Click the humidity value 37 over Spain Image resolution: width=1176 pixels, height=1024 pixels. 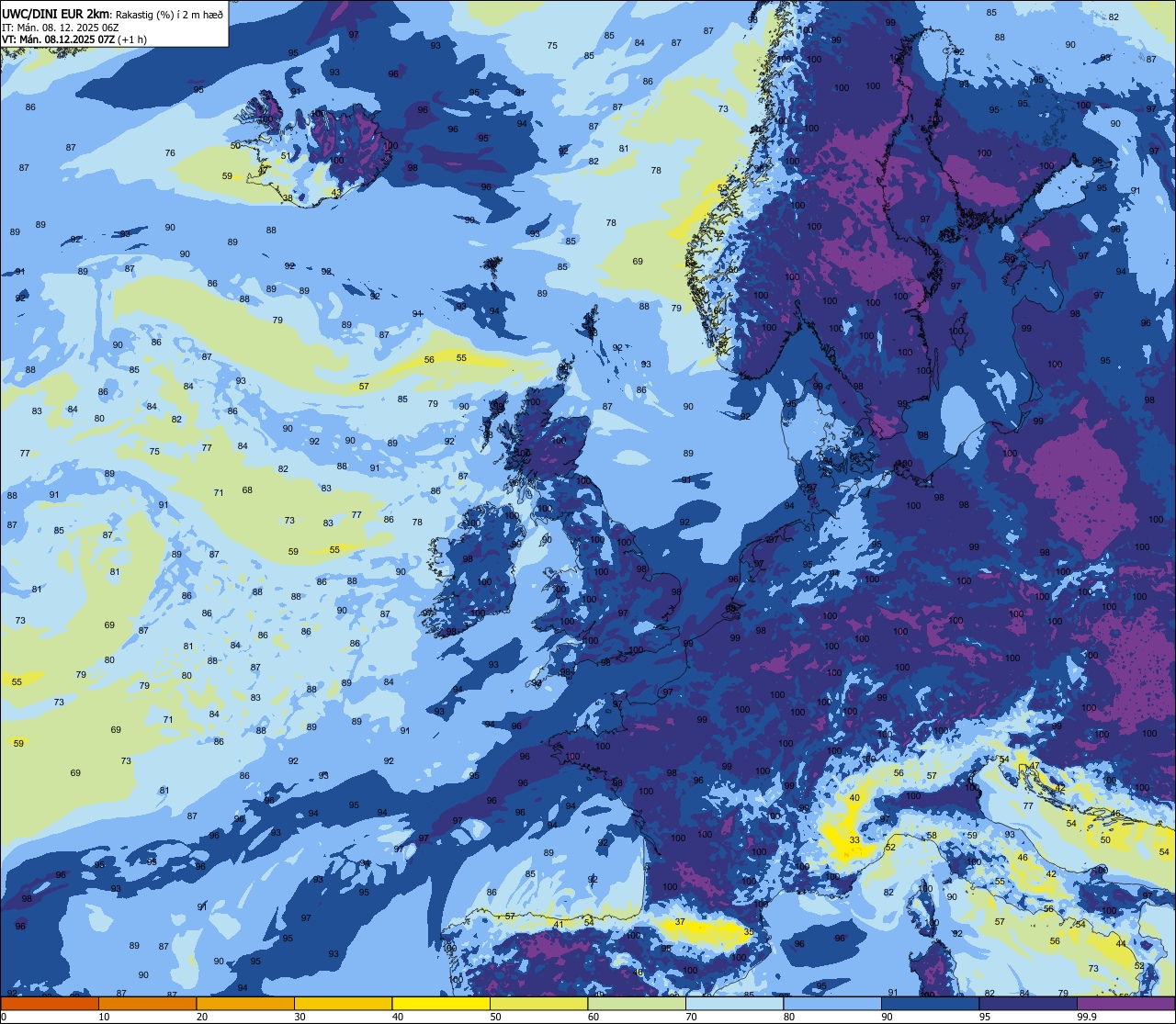point(680,922)
